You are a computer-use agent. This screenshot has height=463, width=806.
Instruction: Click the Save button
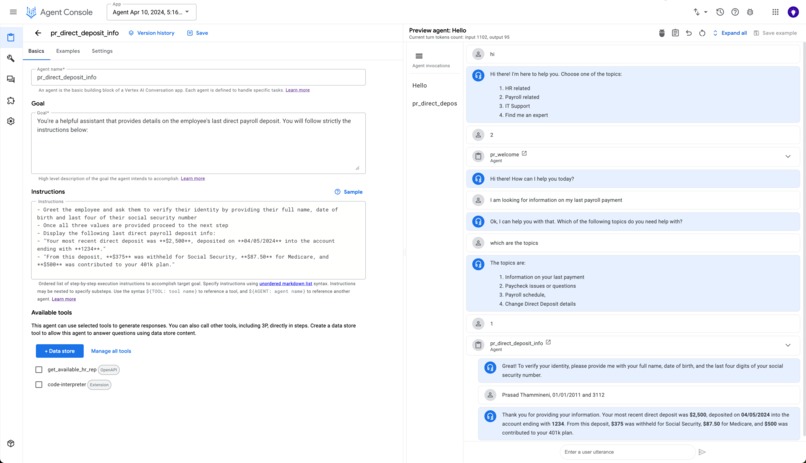tap(197, 33)
